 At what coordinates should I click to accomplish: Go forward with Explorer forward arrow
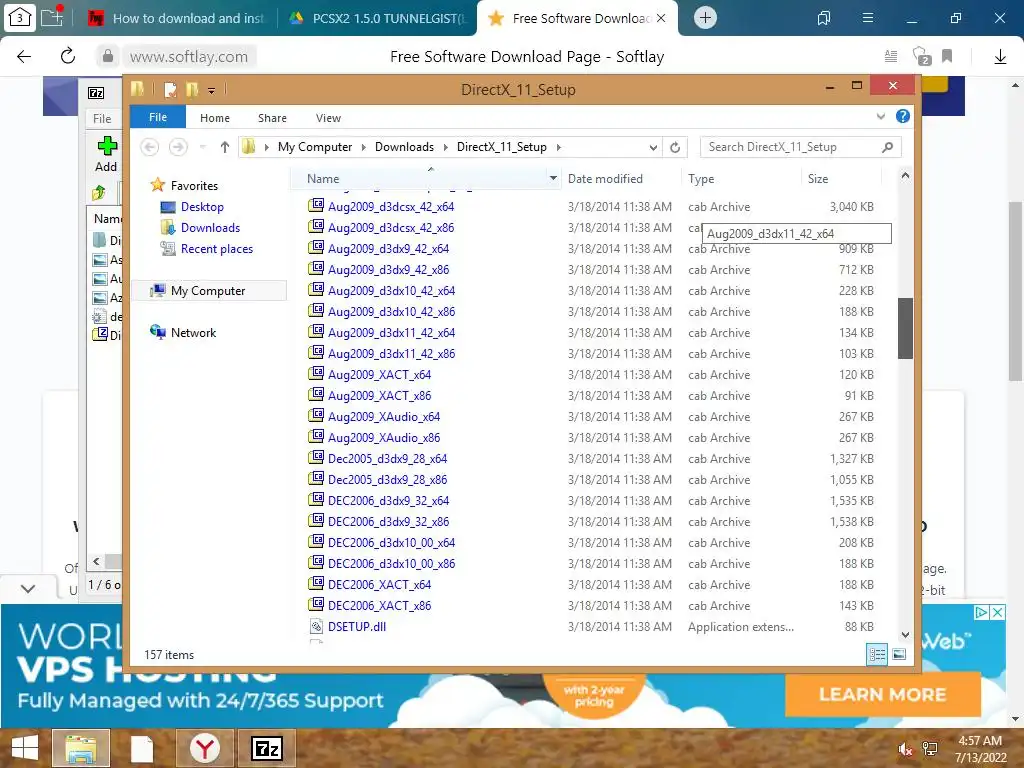pos(178,147)
